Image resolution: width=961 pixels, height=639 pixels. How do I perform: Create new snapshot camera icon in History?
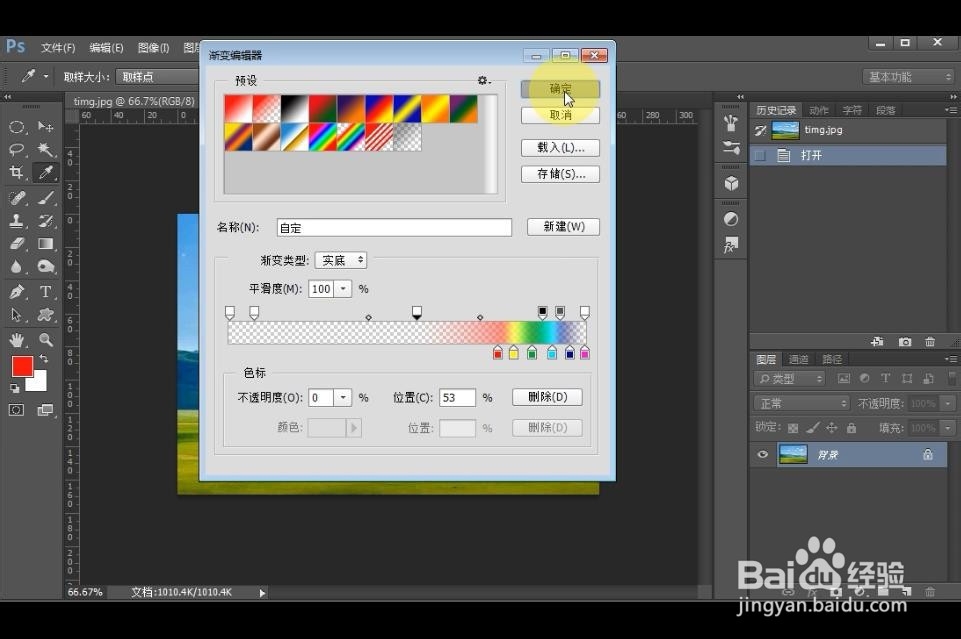pos(905,342)
